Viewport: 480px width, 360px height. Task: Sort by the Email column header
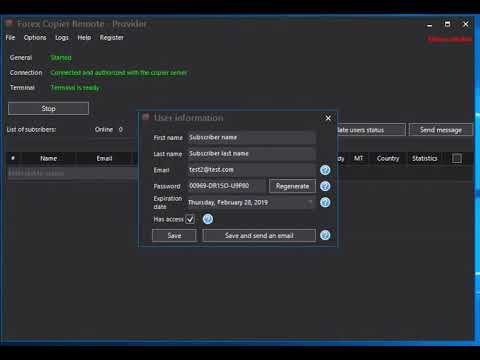[104, 158]
